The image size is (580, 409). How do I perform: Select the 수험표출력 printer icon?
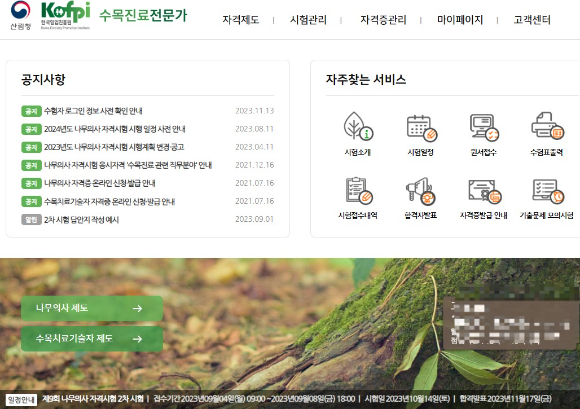coord(547,126)
